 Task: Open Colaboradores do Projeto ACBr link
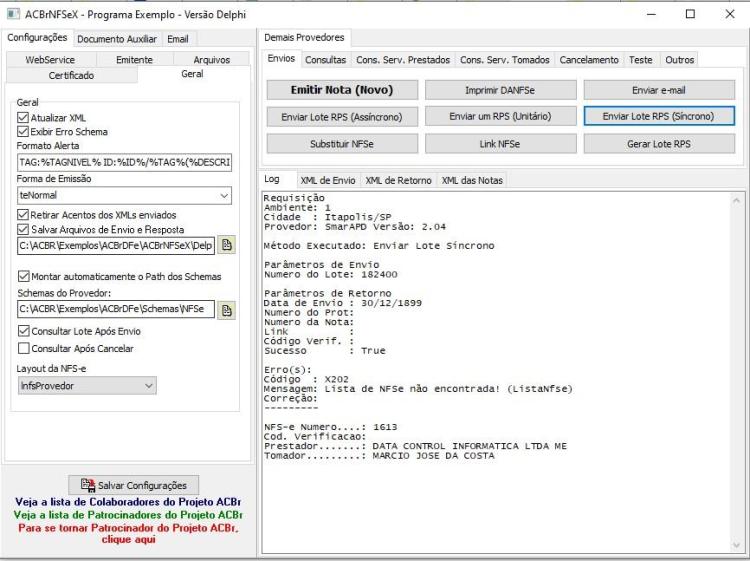[128, 502]
